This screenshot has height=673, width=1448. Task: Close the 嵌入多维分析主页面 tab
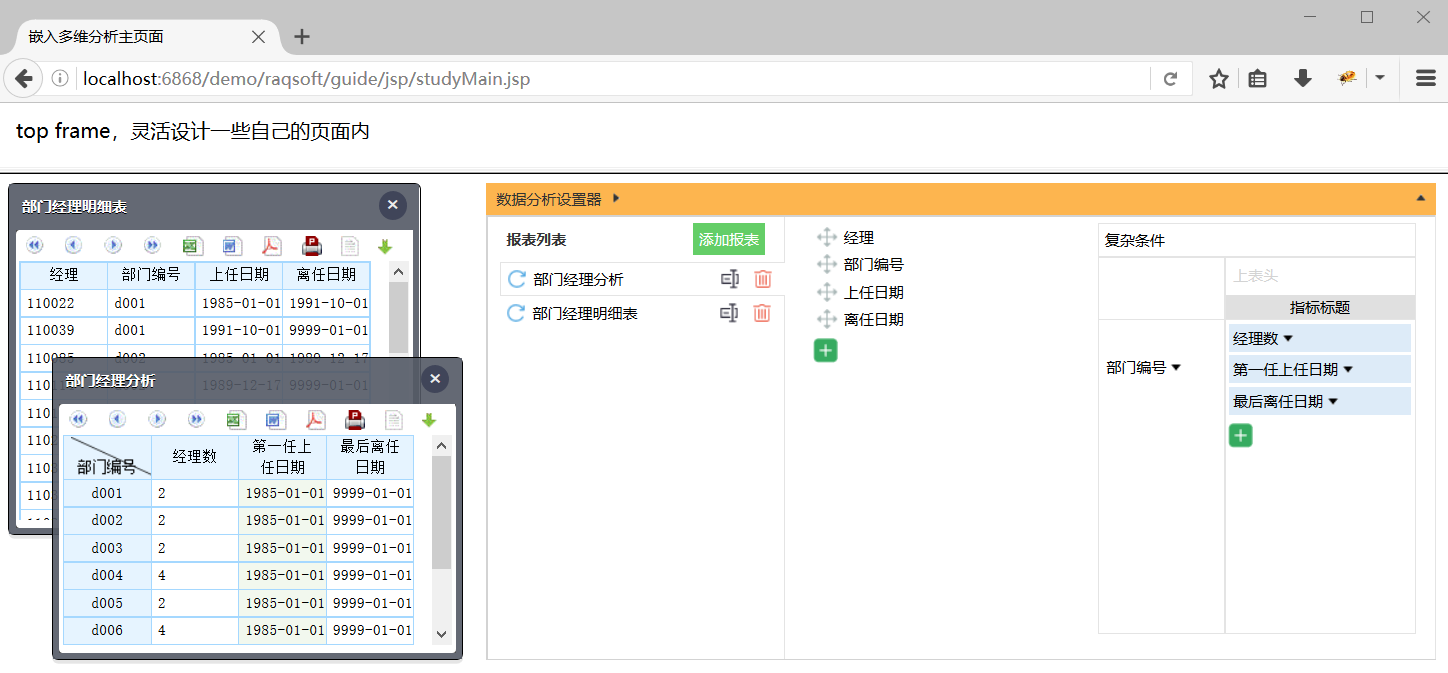(x=258, y=37)
